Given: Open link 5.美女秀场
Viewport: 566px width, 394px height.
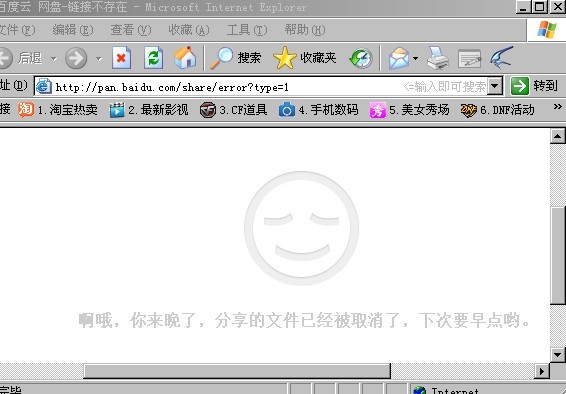Looking at the screenshot, I should [409, 110].
